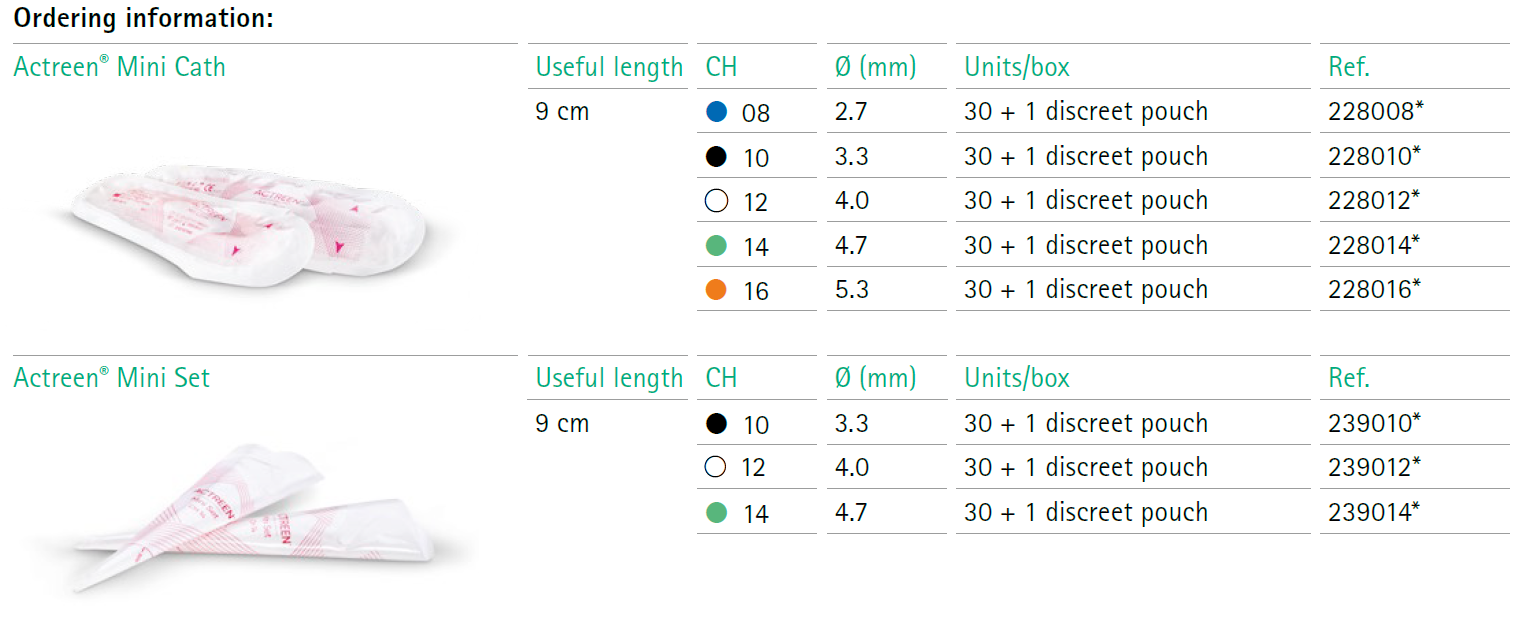Click the Ordering information heading
The height and width of the screenshot is (632, 1523).
[144, 18]
